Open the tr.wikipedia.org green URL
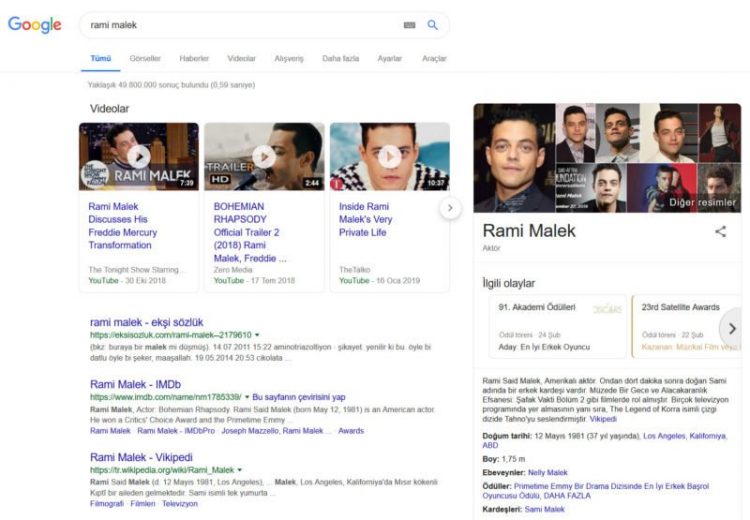 click(x=162, y=470)
